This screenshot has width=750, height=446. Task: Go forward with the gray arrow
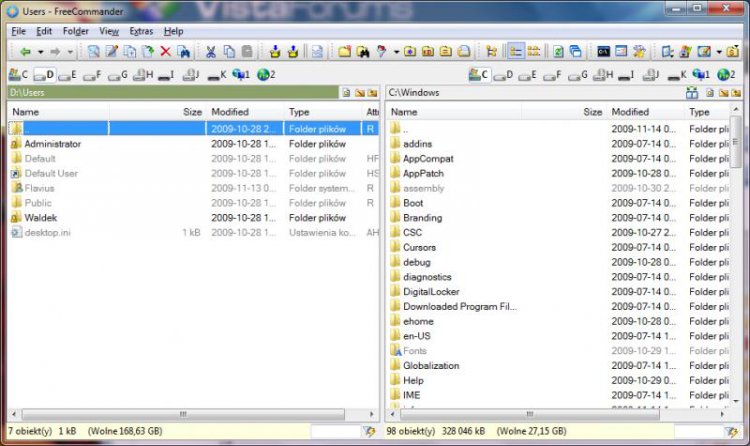55,51
